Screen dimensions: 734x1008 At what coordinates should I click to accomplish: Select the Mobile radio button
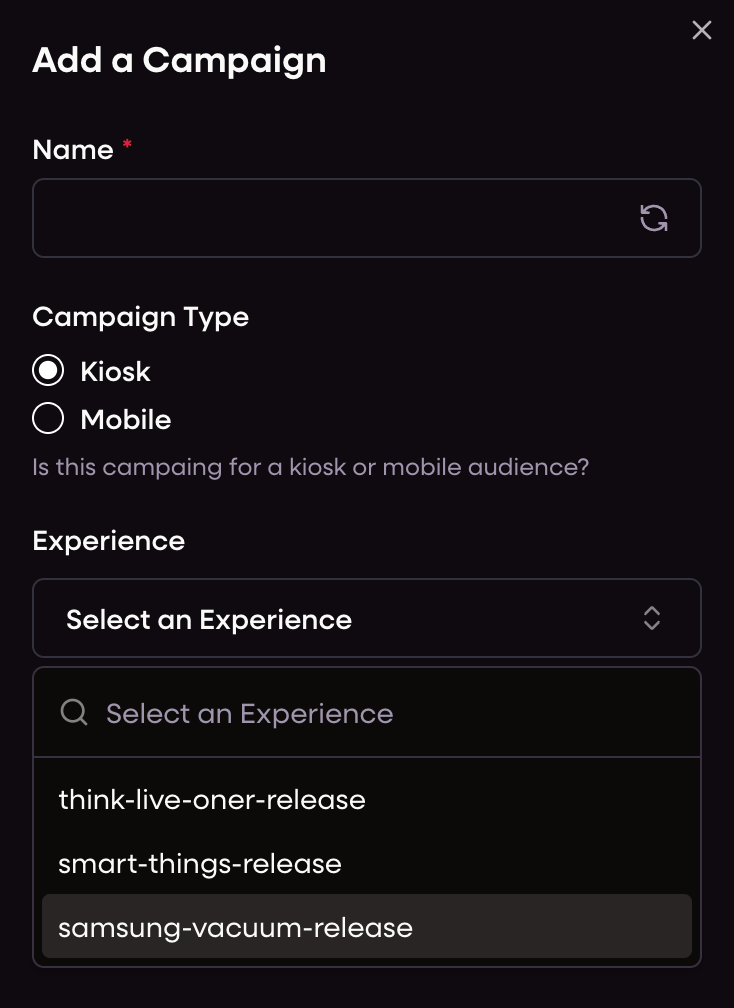click(48, 418)
